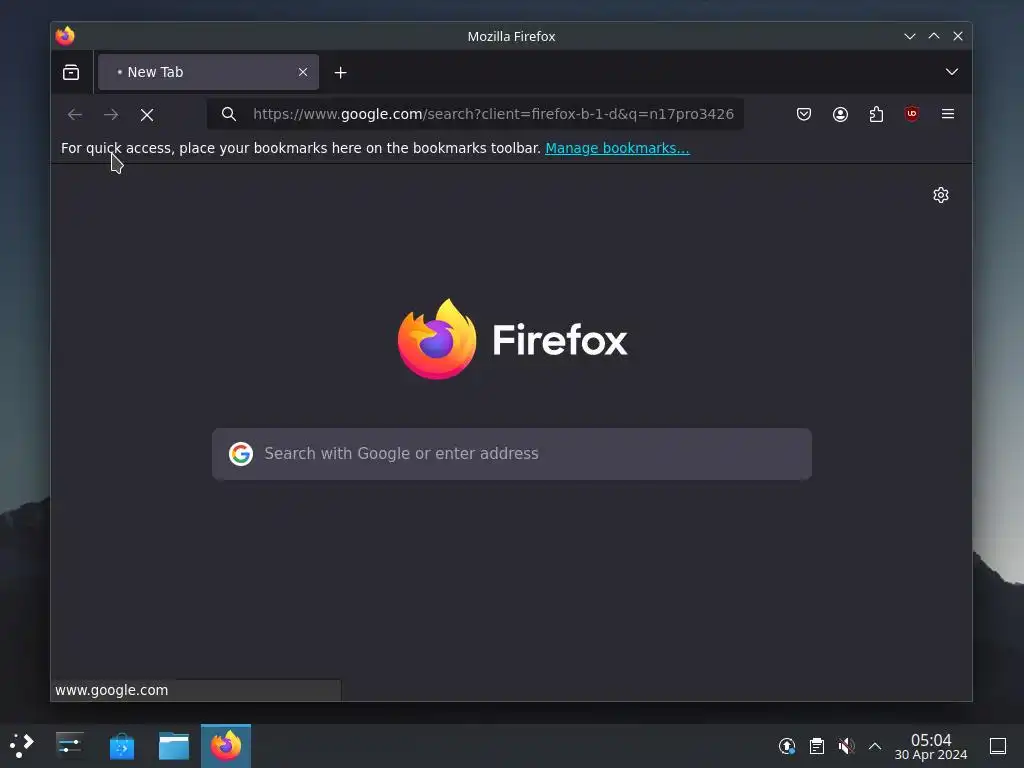Click the Mozilla Firefox title text

511,37
